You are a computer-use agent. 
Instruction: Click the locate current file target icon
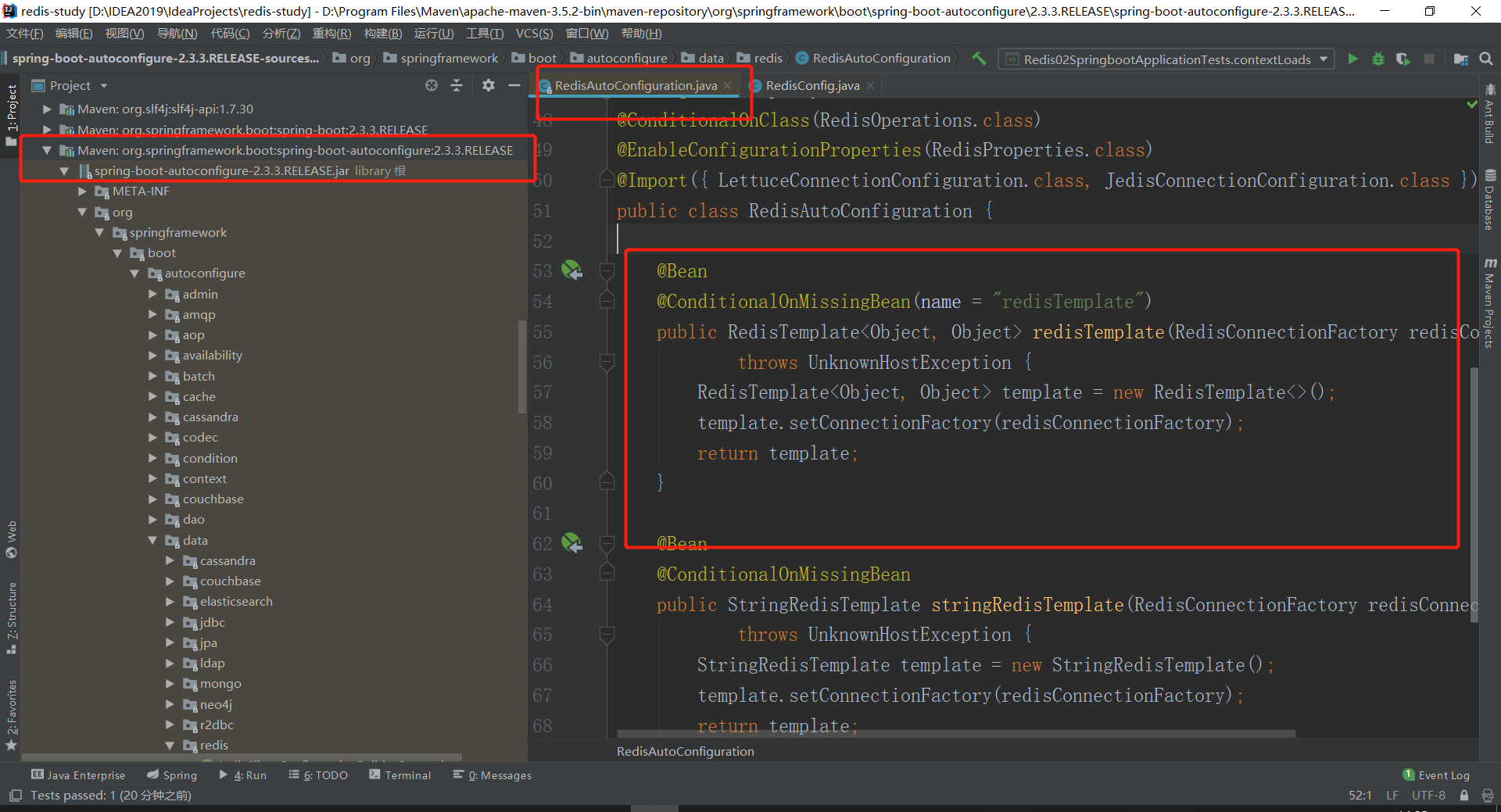[x=432, y=85]
